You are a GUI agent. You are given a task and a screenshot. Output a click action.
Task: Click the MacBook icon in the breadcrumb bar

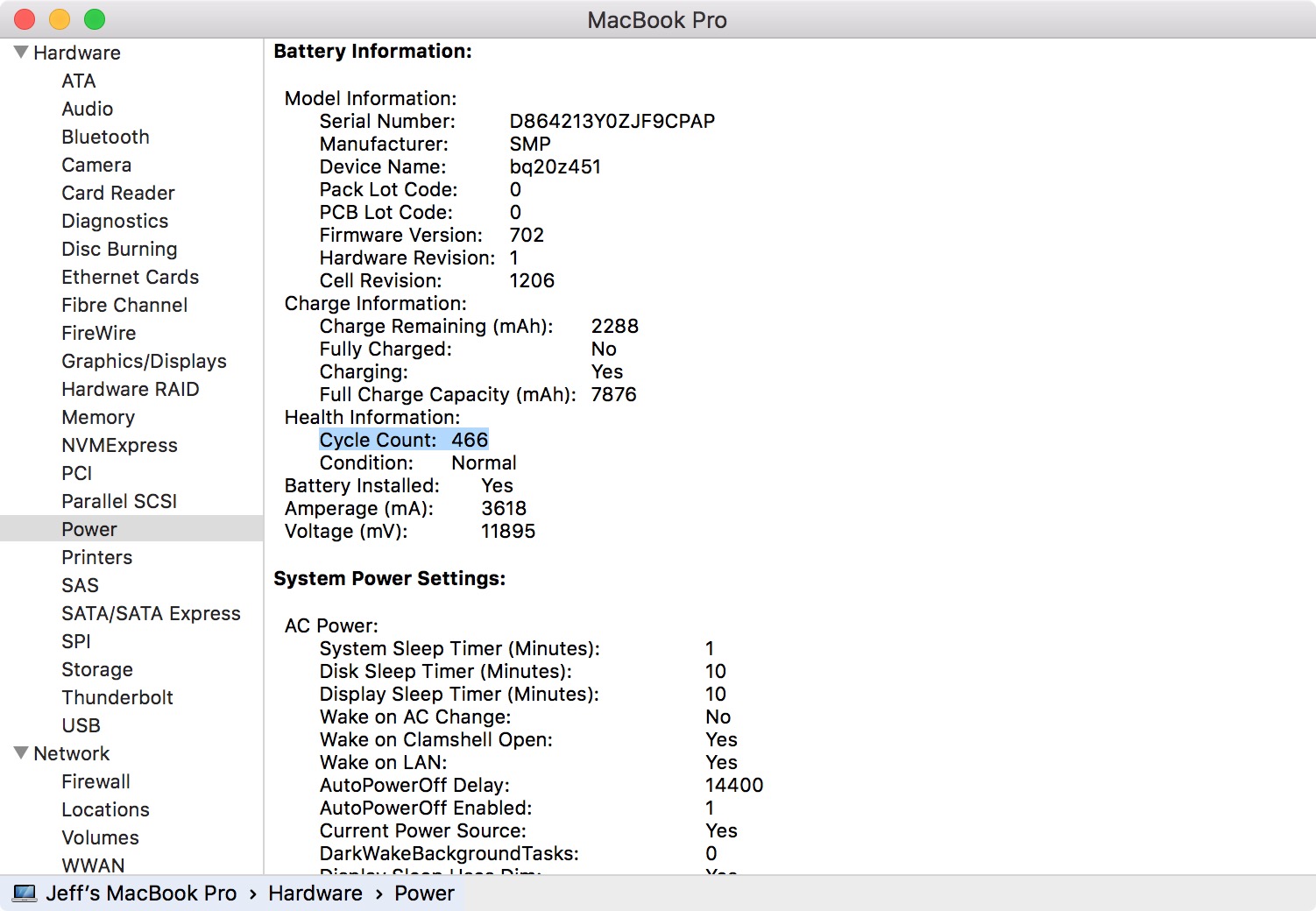click(x=25, y=893)
